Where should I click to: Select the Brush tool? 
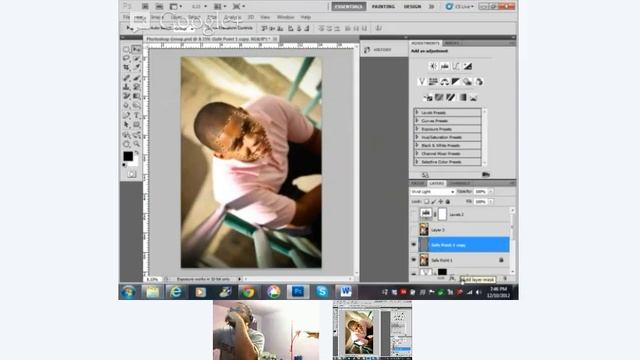click(x=136, y=78)
